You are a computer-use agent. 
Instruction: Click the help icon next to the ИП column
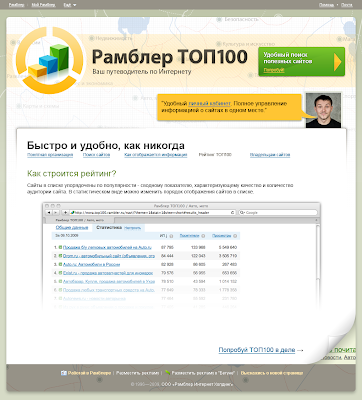point(171,236)
